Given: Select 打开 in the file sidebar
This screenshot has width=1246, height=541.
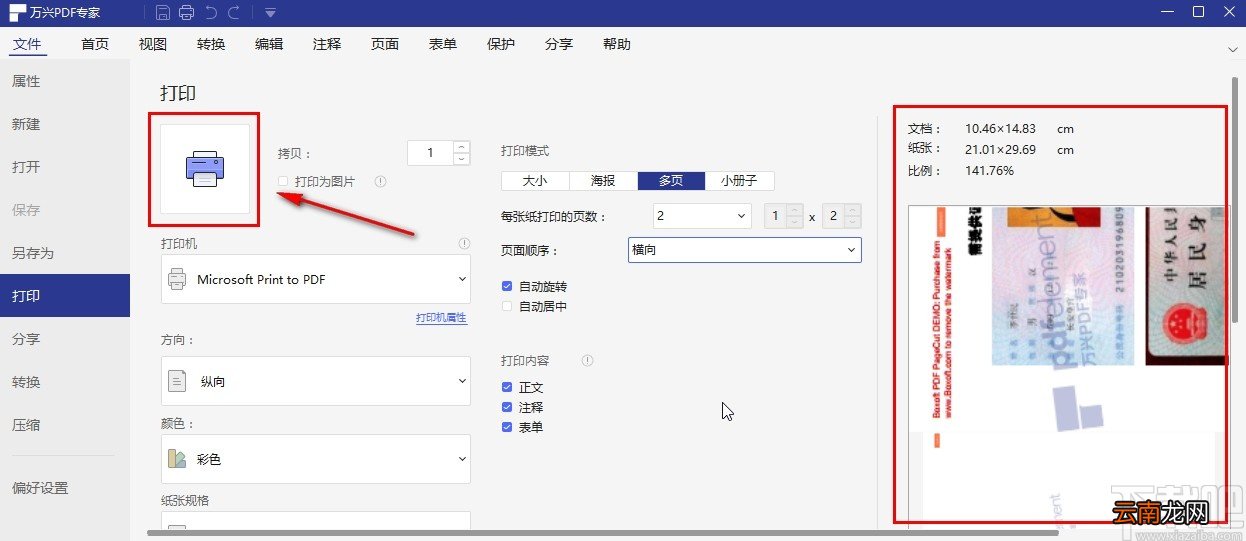Looking at the screenshot, I should tap(65, 167).
